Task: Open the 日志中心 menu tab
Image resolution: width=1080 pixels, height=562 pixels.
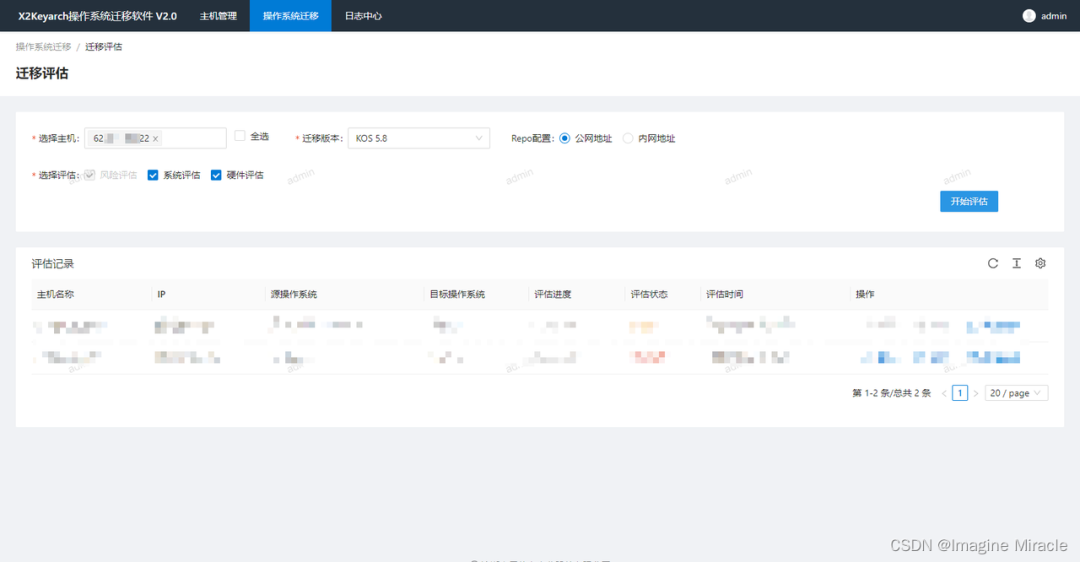Action: pos(363,16)
